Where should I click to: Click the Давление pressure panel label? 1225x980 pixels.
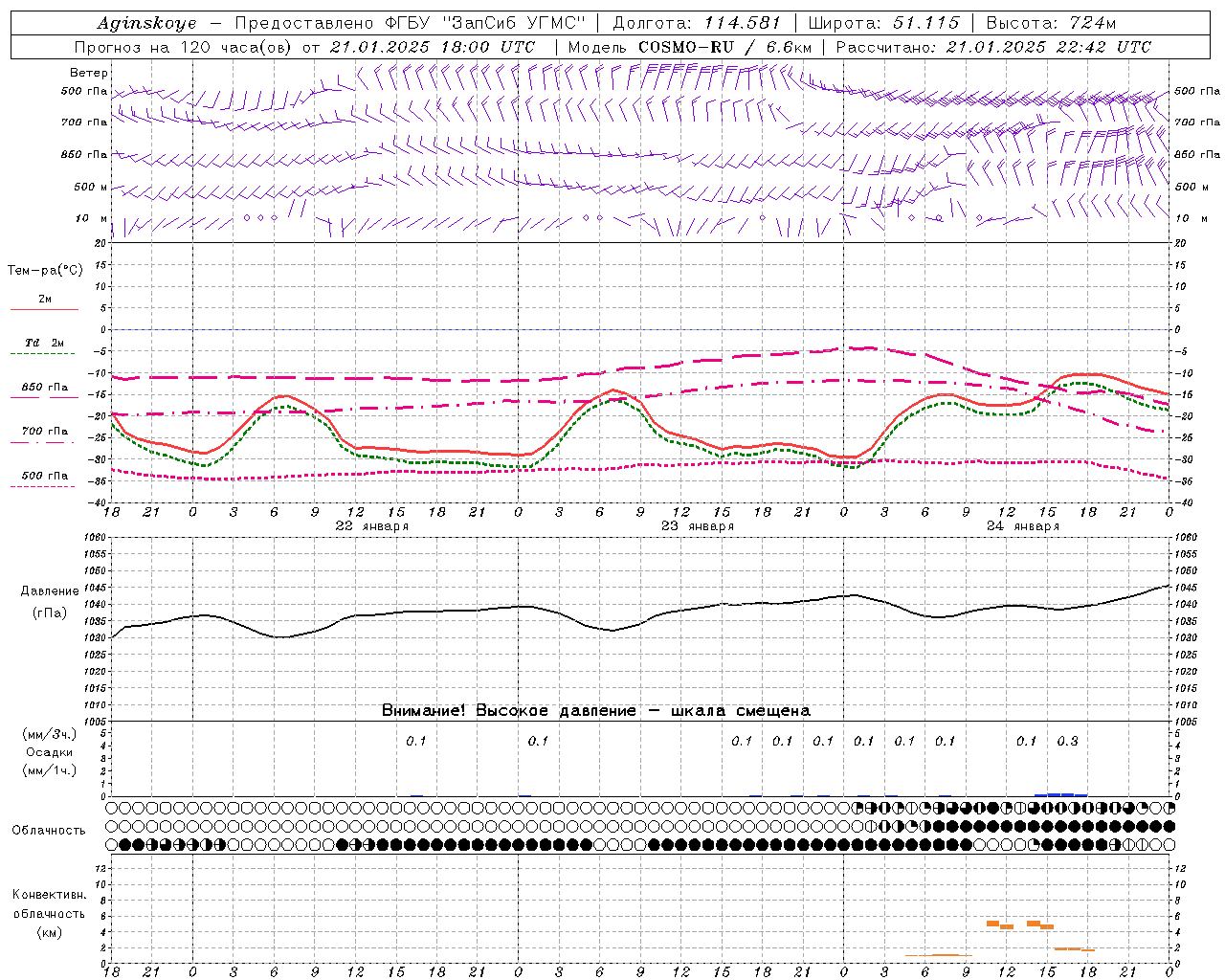pyautogui.click(x=50, y=591)
